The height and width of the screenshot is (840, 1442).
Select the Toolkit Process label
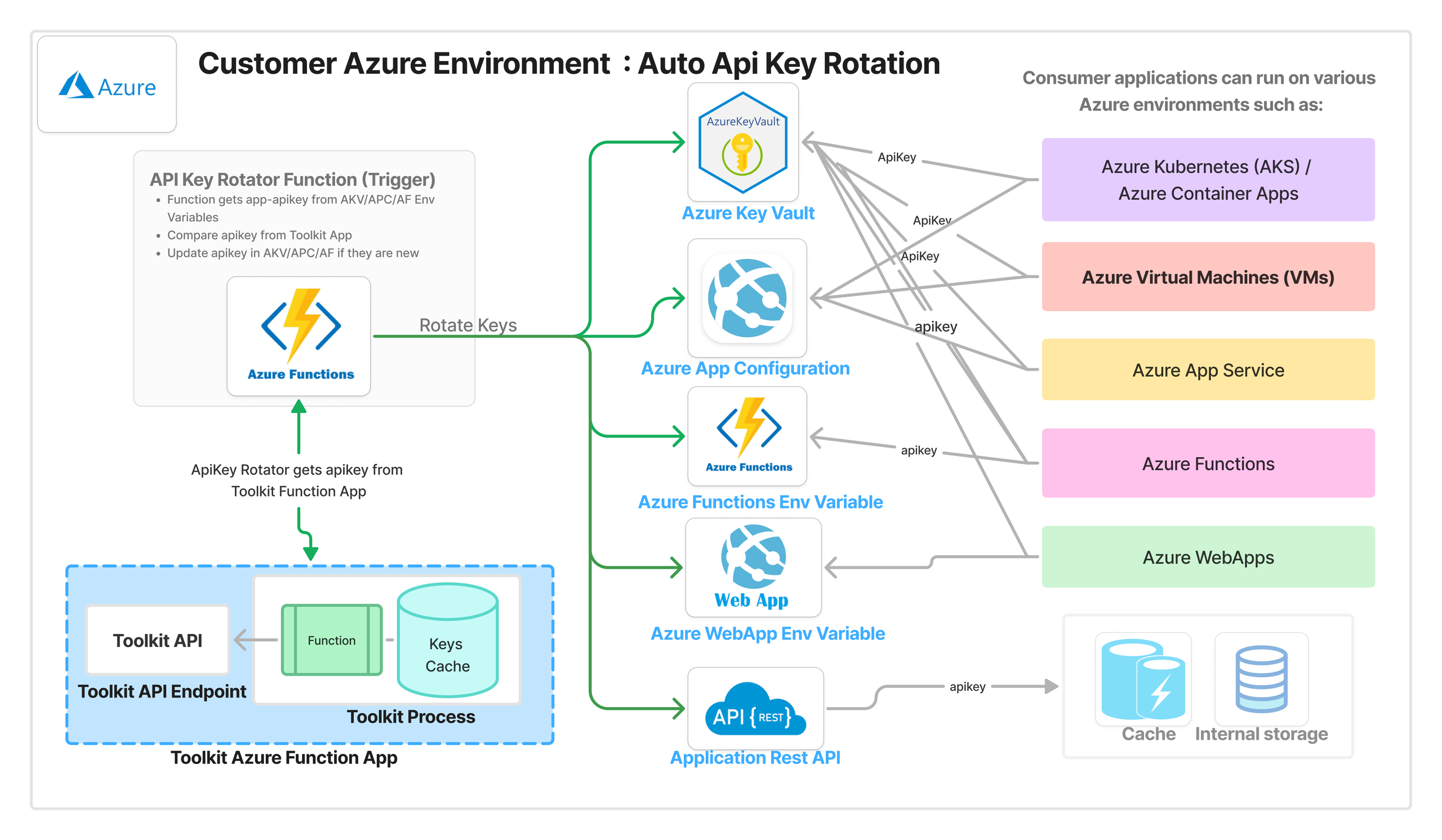click(411, 717)
